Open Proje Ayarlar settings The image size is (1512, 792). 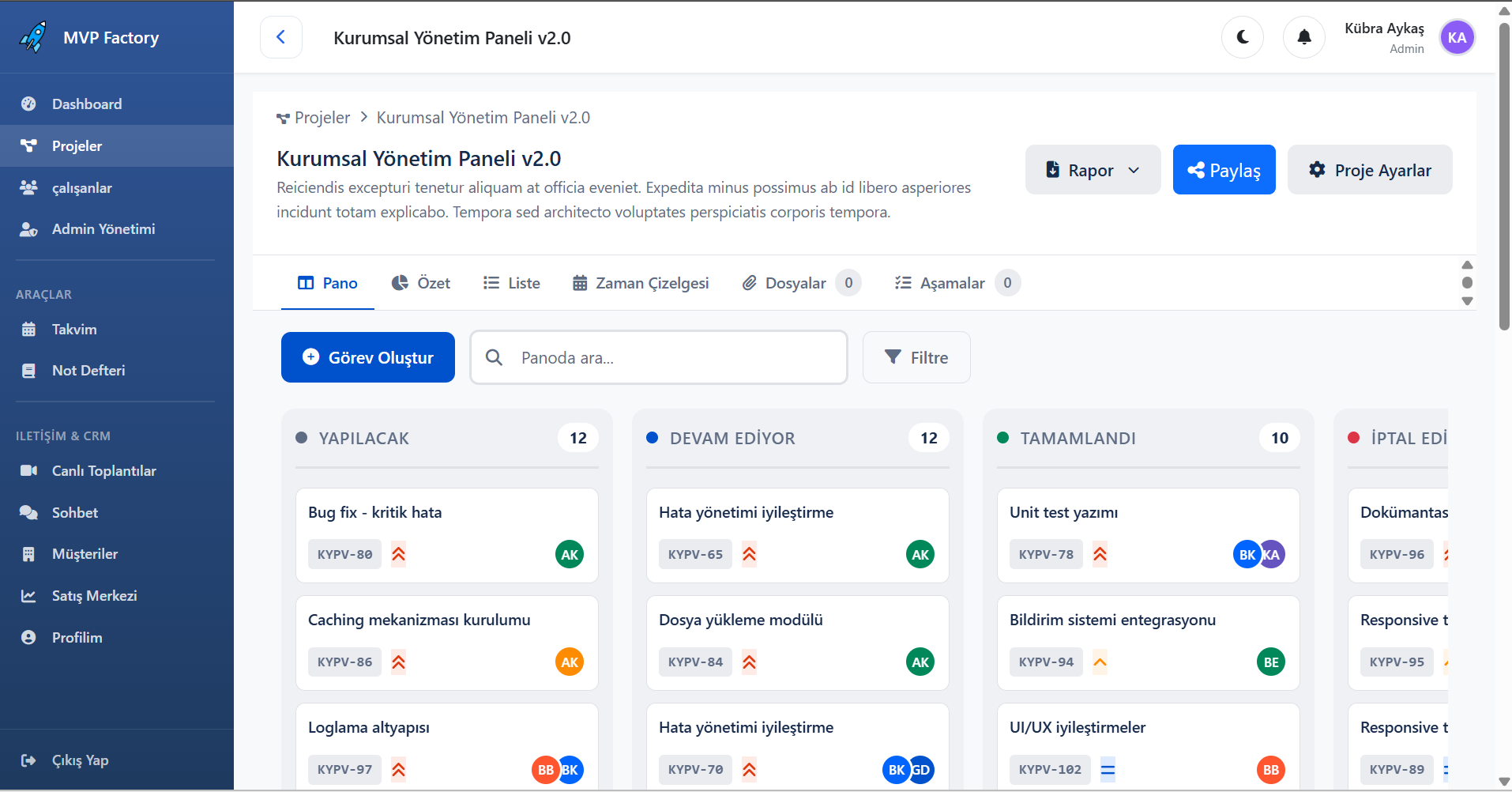[x=1369, y=169]
